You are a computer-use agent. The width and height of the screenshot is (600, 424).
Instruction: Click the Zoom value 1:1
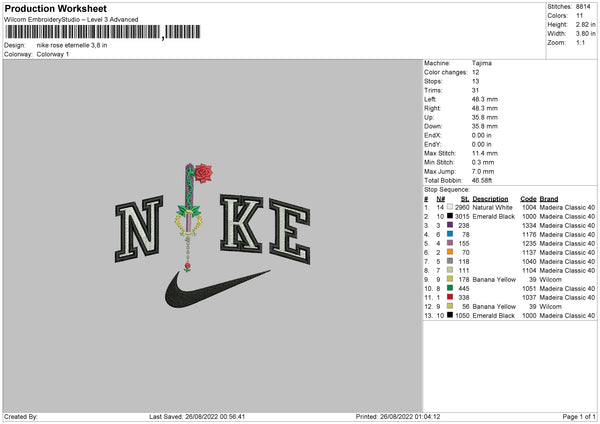click(x=580, y=42)
